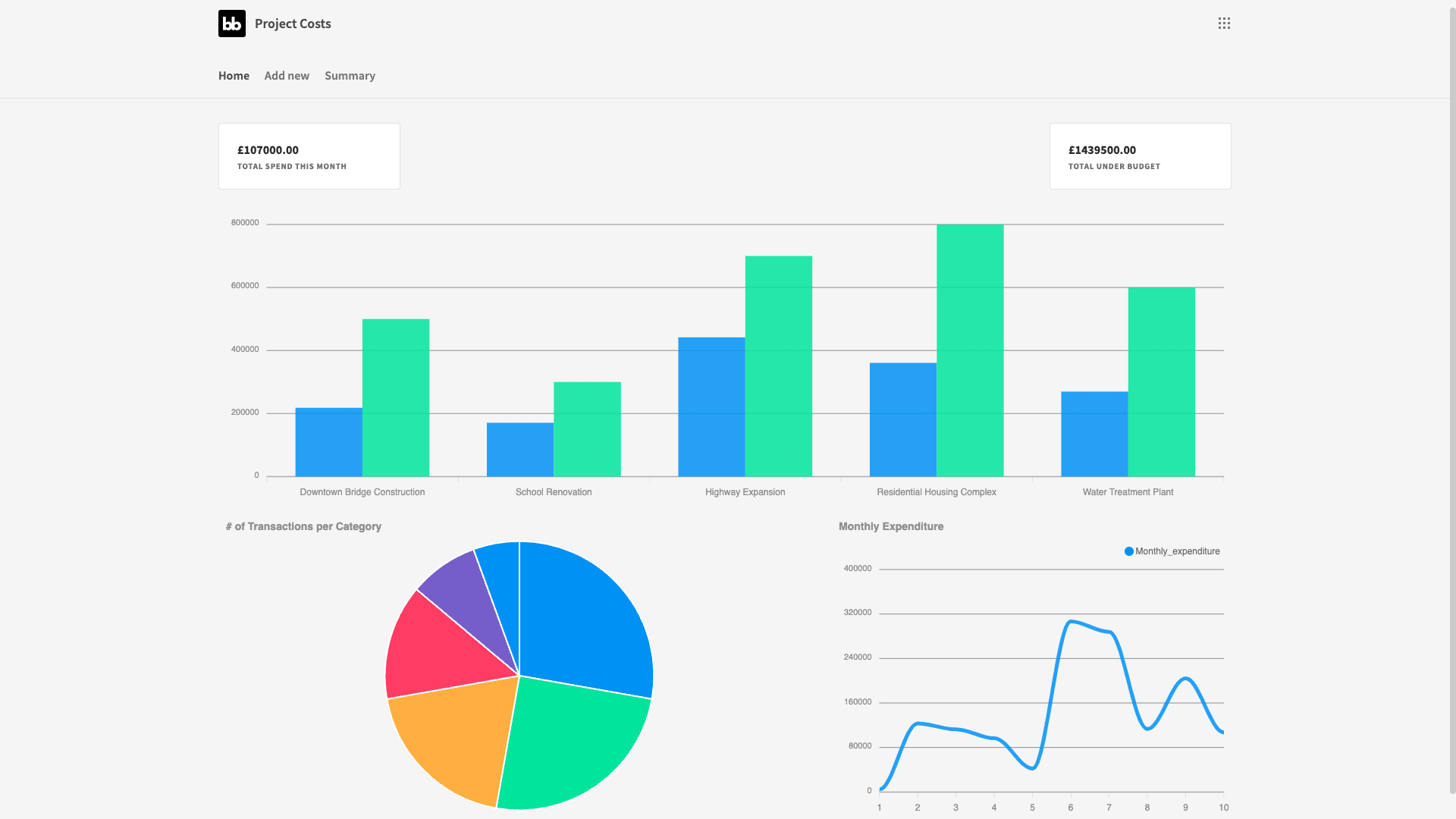Click the 'School Renovation' axis label
Screen dimensions: 1456x819
pos(554,492)
